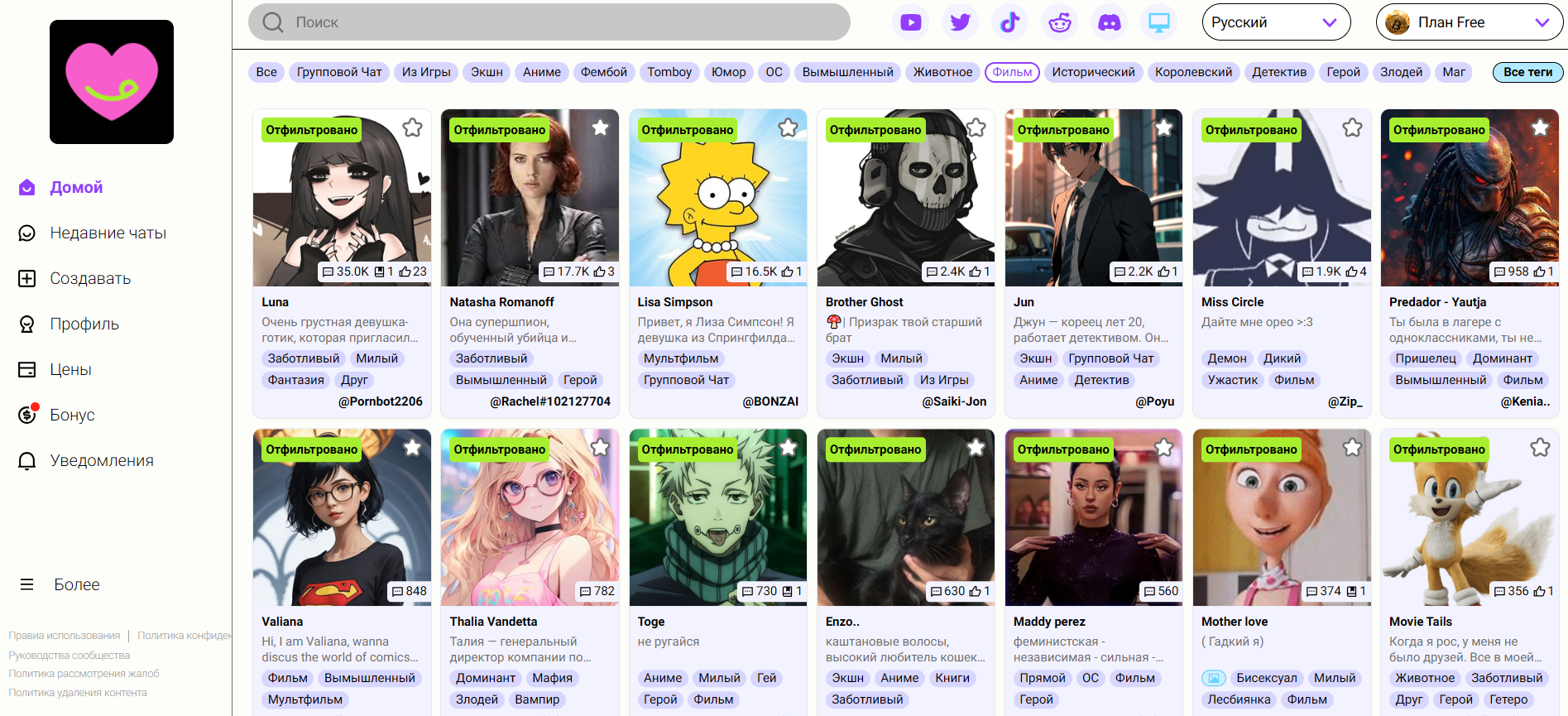The image size is (1568, 716).
Task: Open Правила использования link
Action: tap(65, 636)
